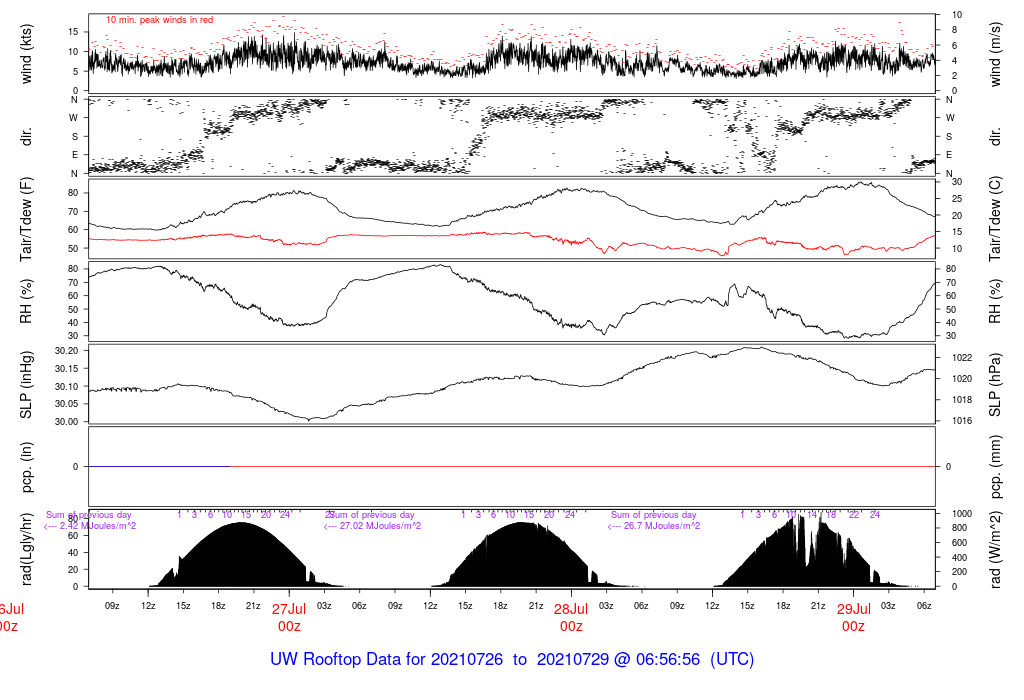Click the 'Tair/Tdew (C)' axis label
1024x700 pixels.
pyautogui.click(x=995, y=219)
